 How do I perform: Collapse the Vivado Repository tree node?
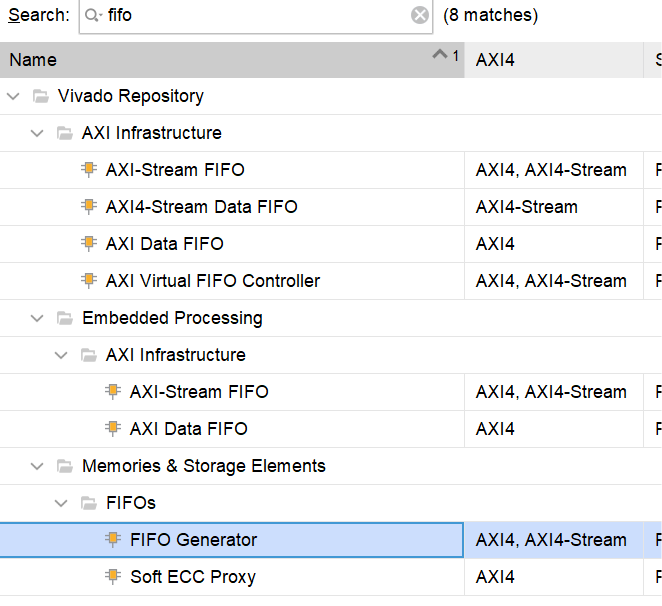pyautogui.click(x=14, y=96)
